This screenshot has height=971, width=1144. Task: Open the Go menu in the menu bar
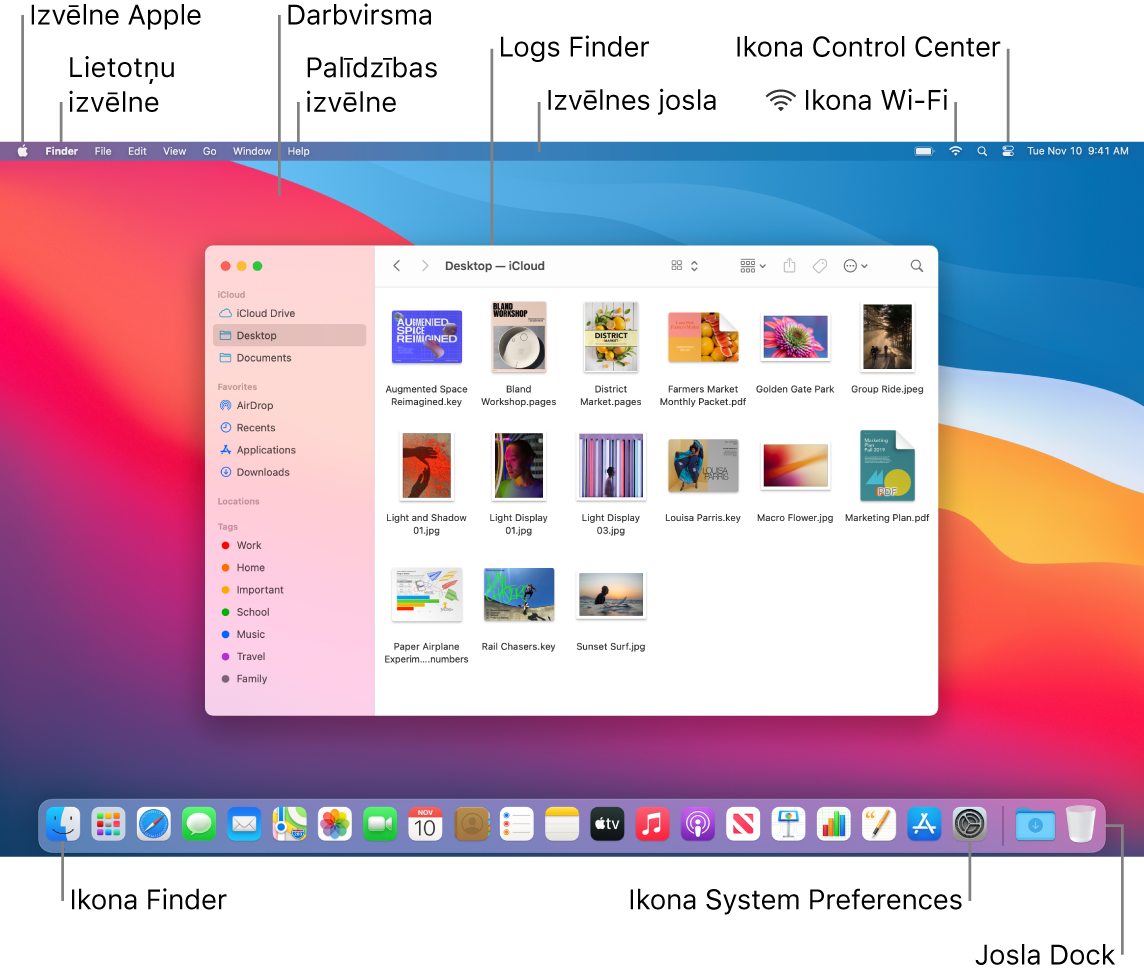pyautogui.click(x=209, y=151)
